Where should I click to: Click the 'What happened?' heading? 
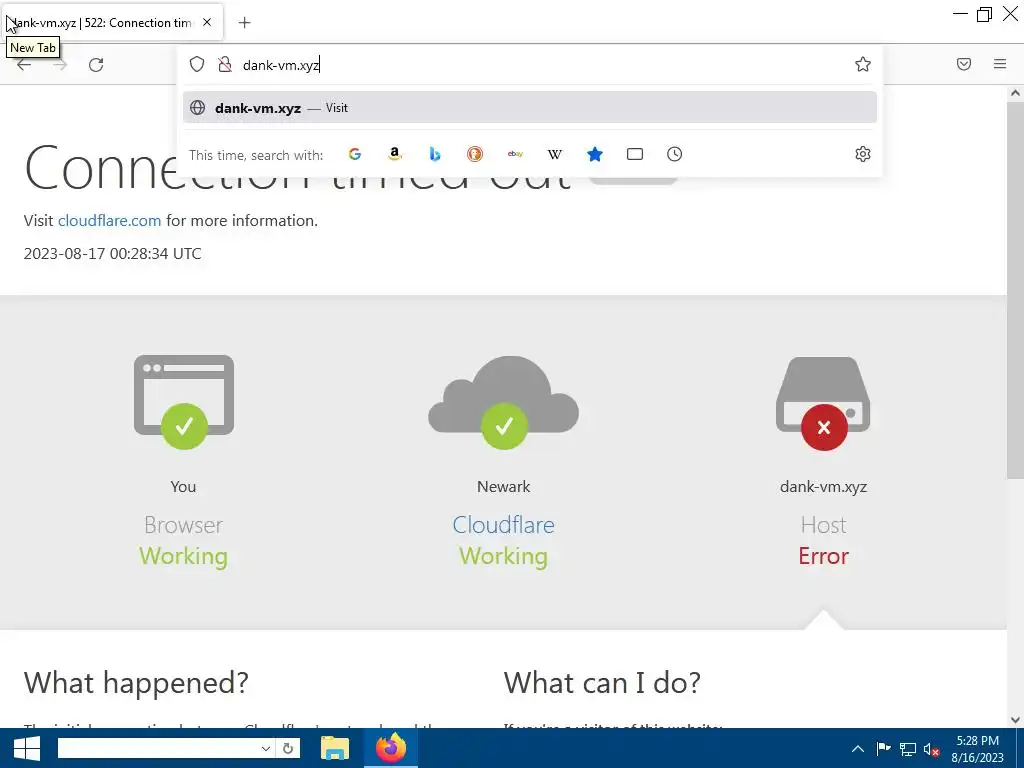[x=136, y=683]
